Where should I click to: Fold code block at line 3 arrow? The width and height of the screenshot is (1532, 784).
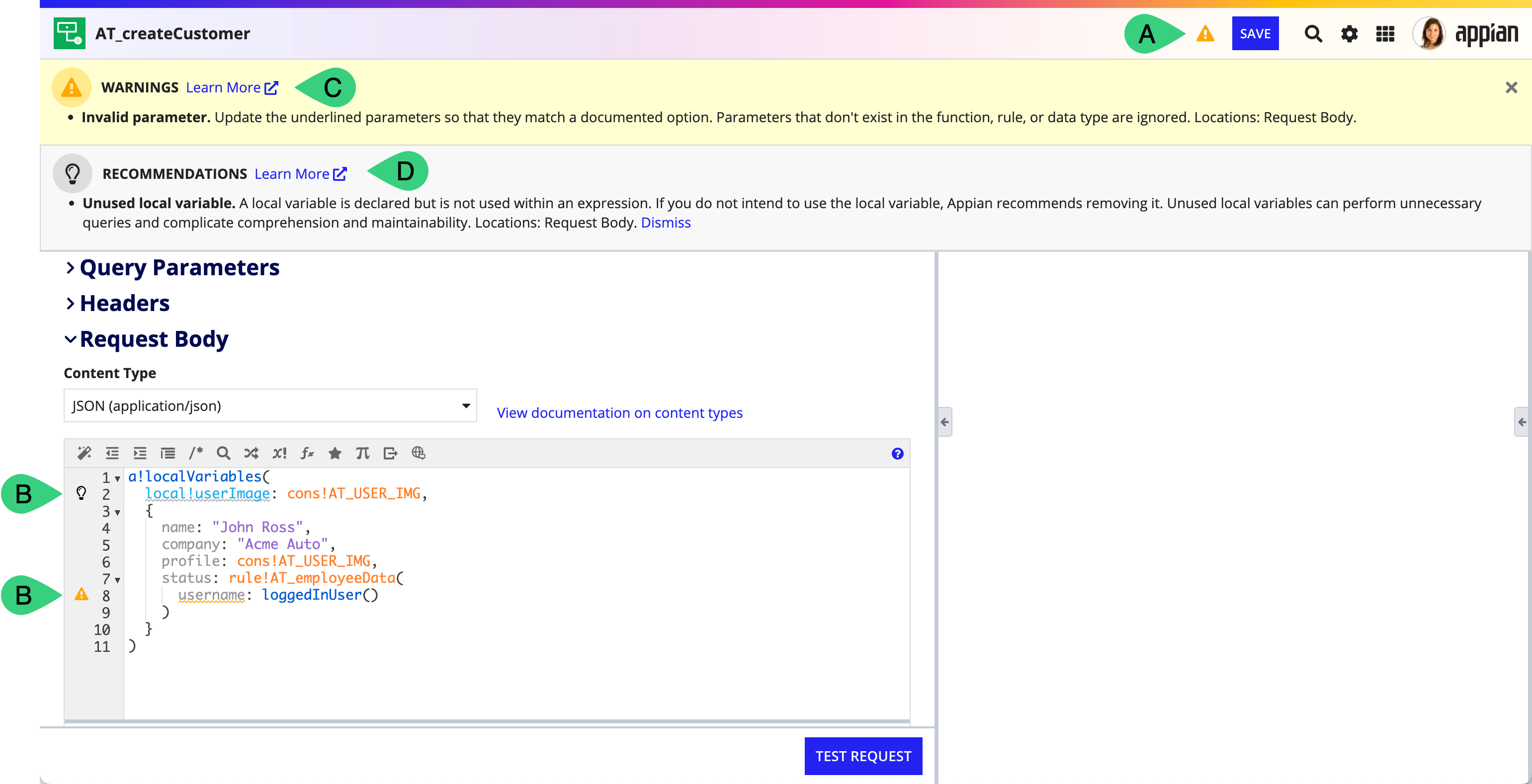[x=118, y=512]
